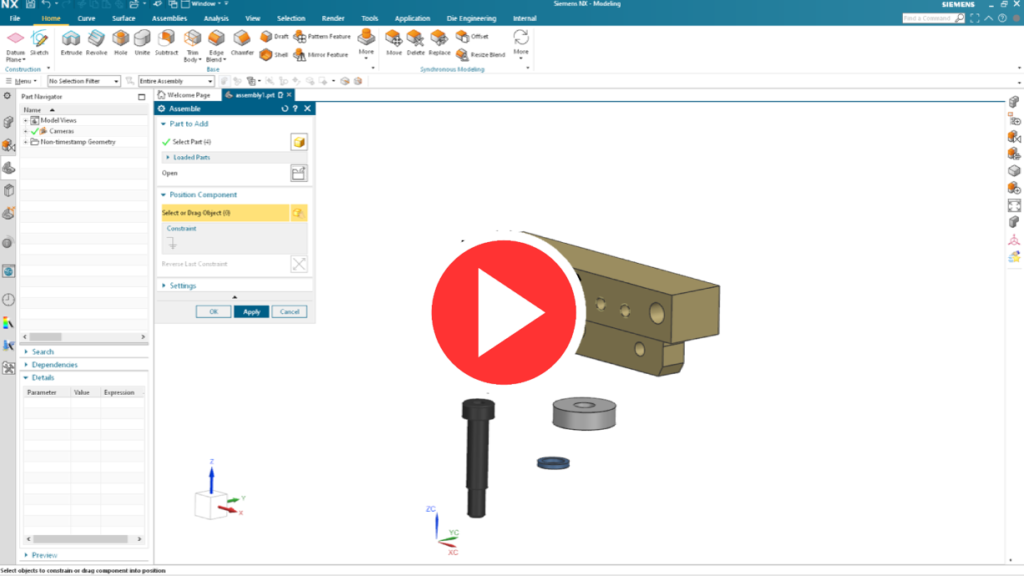Open the No Selection Filter dropdown
This screenshot has width=1024, height=576.
click(84, 81)
